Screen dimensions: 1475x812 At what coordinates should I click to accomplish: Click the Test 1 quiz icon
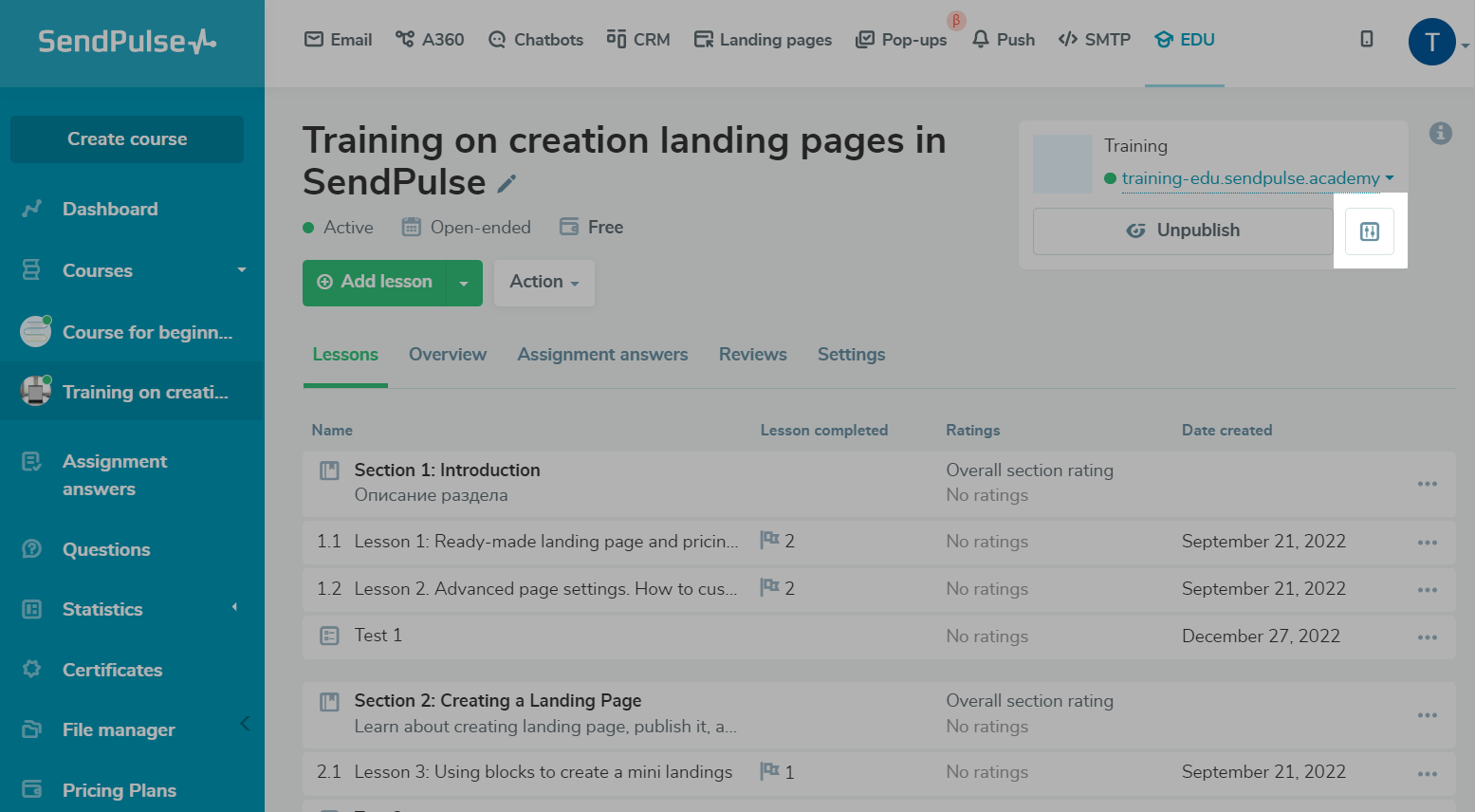tap(329, 636)
